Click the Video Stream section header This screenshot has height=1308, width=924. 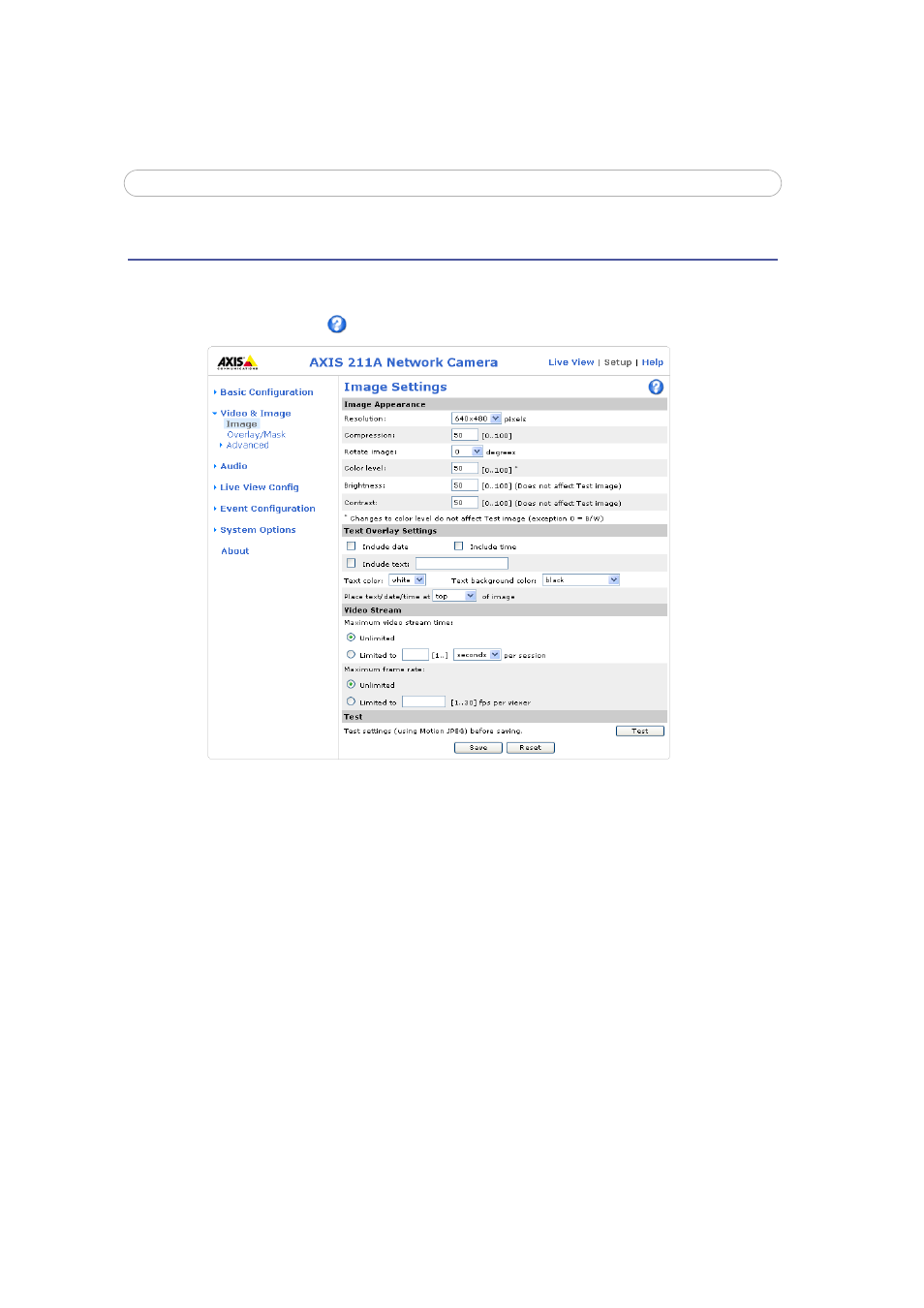tap(373, 610)
